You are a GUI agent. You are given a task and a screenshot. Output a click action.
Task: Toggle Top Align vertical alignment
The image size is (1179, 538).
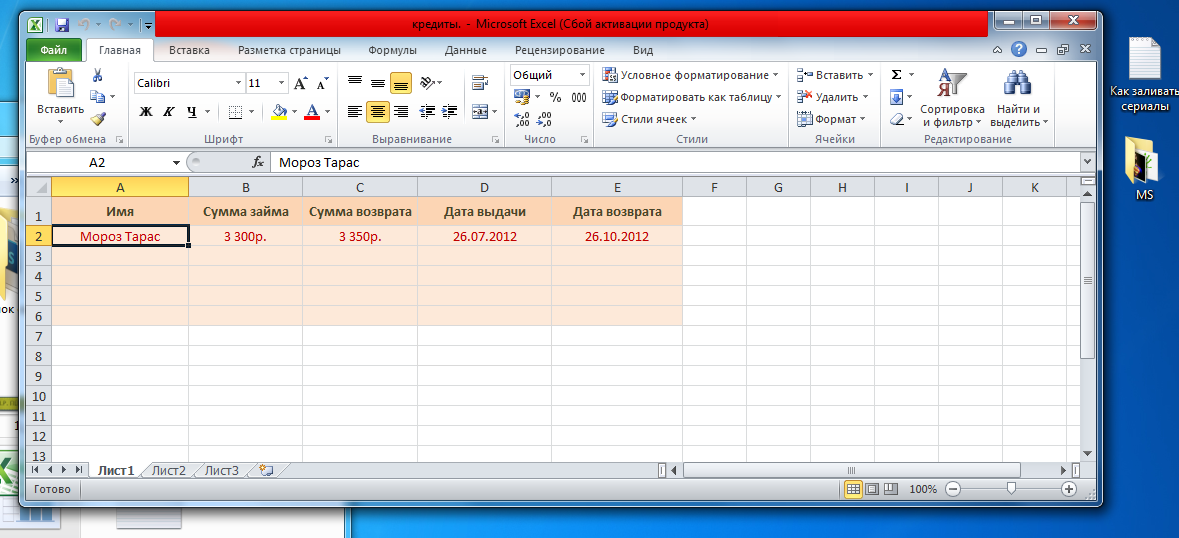[x=355, y=82]
